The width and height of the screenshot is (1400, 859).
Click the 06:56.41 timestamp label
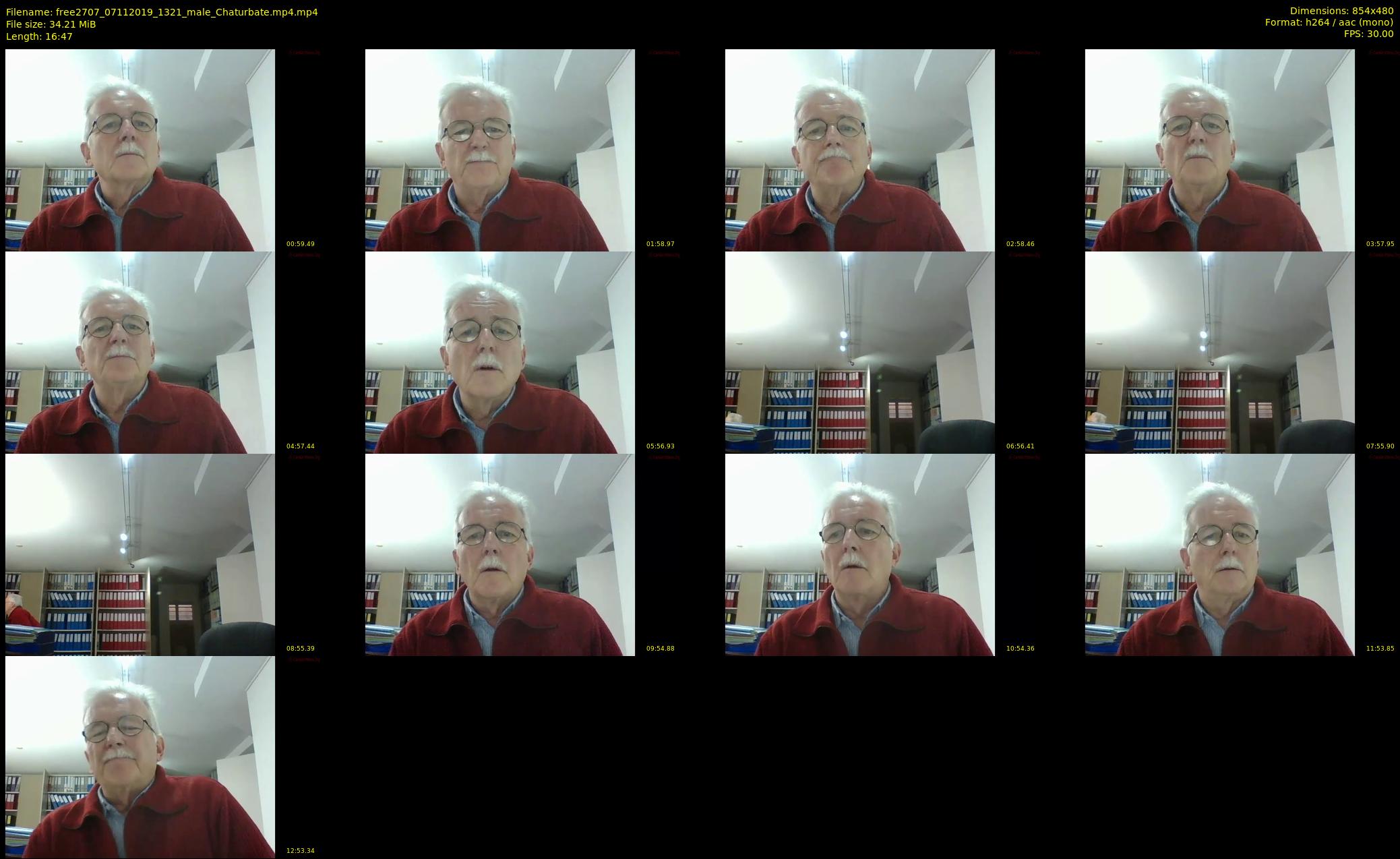click(x=1020, y=446)
